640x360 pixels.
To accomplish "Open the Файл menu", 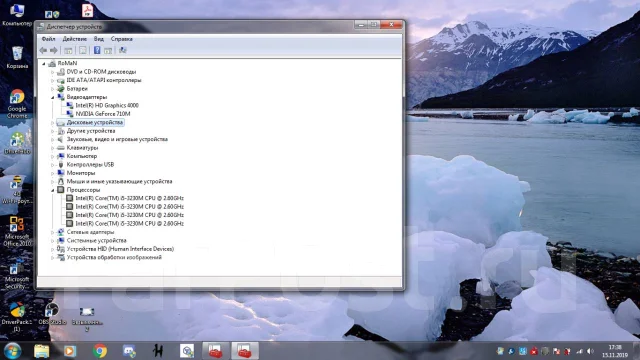I will click(48, 39).
